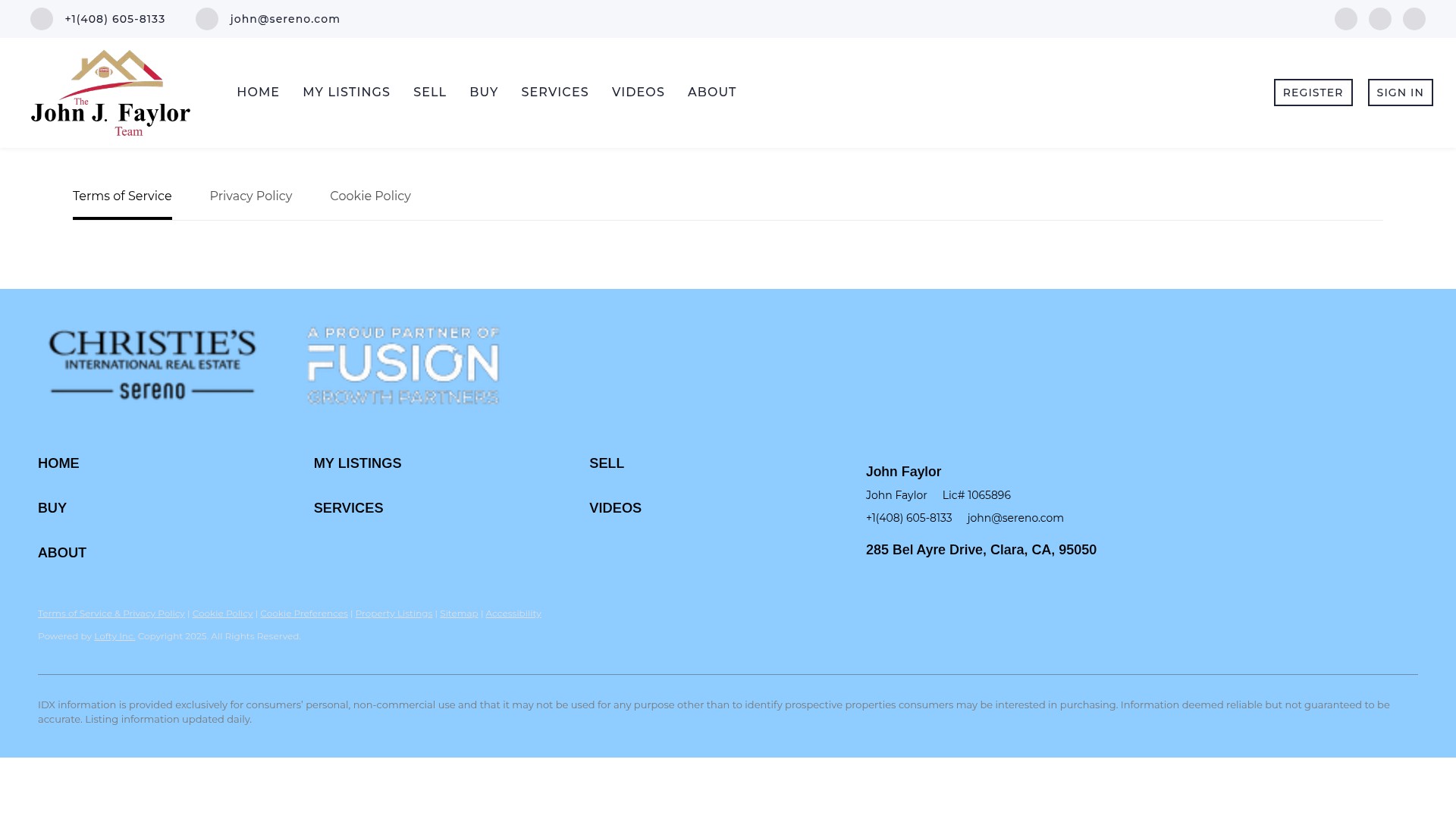1456x819 pixels.
Task: Switch to the Privacy Policy tab
Action: pos(251,196)
